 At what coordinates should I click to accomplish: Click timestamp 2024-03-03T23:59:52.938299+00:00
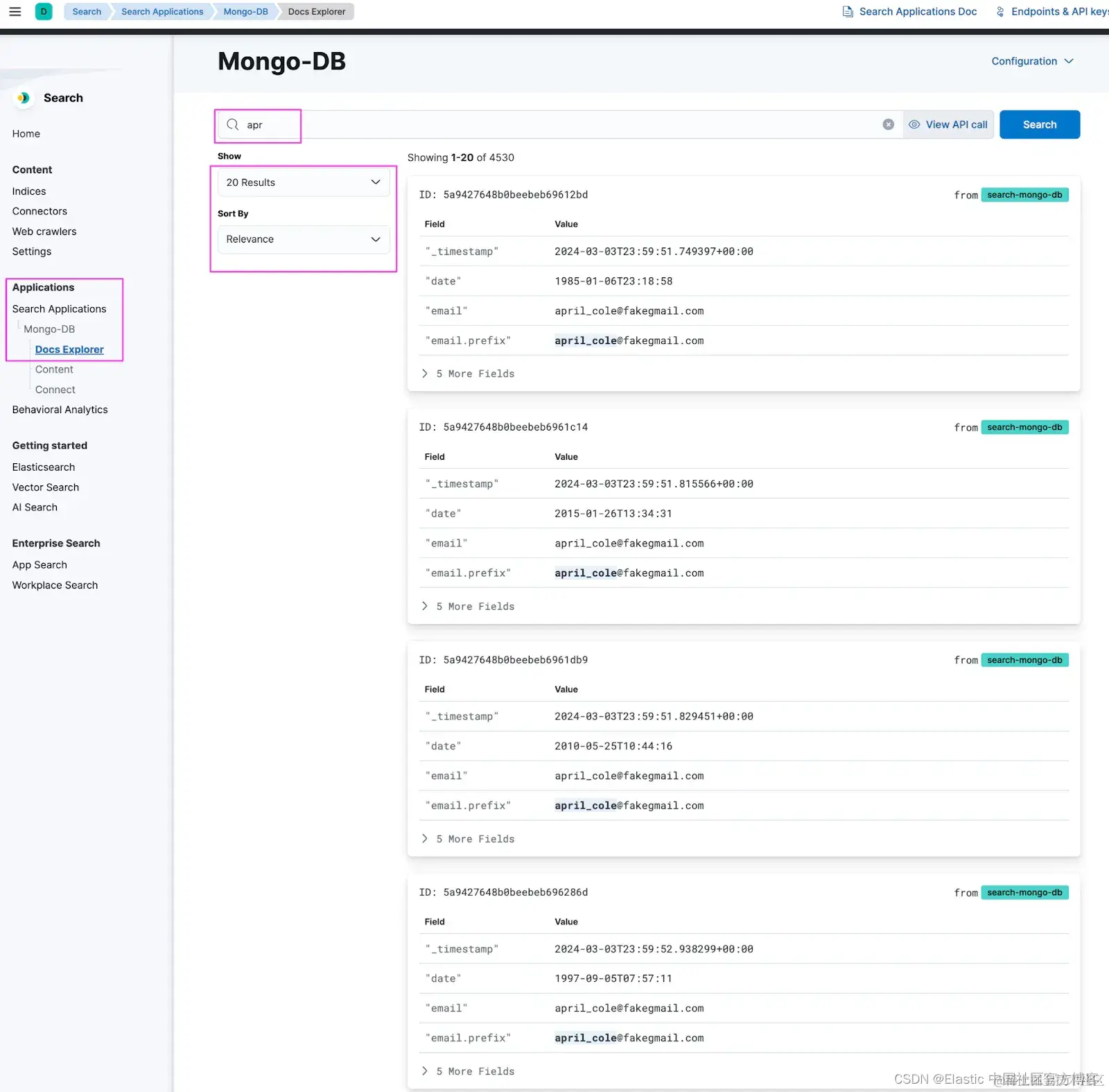(x=654, y=949)
